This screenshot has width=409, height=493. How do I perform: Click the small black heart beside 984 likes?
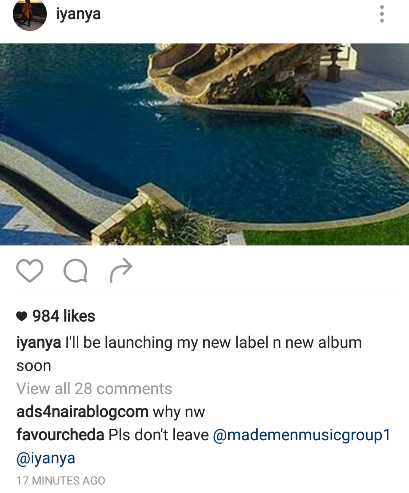click(x=21, y=316)
